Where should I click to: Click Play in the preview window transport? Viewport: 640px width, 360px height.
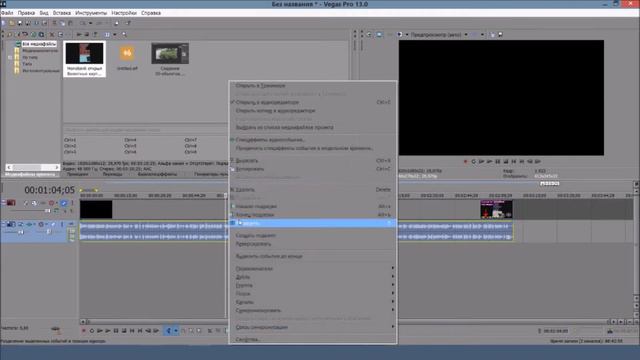[x=489, y=162]
